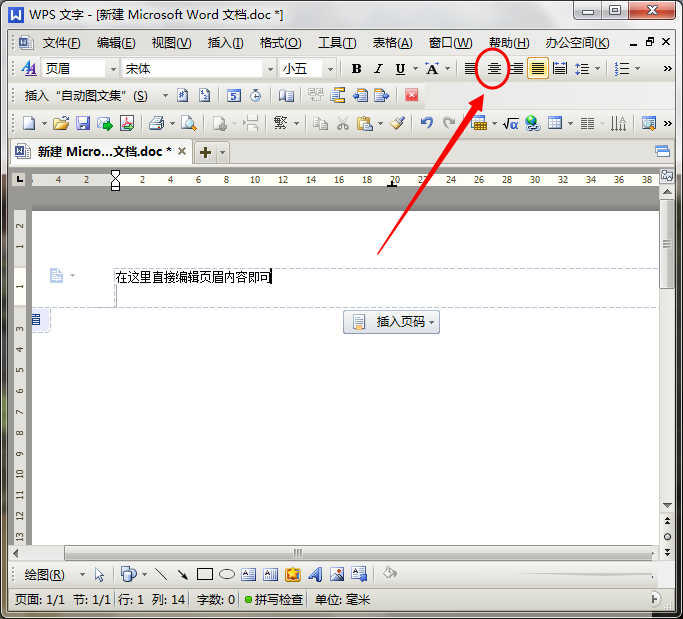
Task: Open 视图(V) menu
Action: coord(171,43)
